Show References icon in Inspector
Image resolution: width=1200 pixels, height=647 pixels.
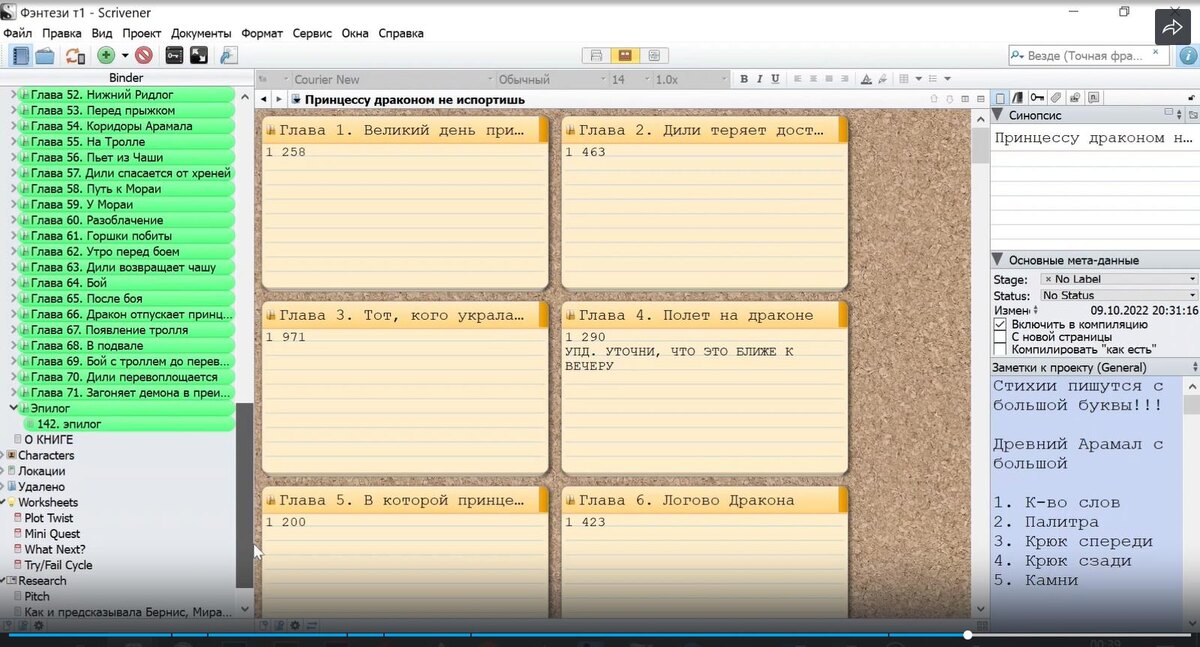1018,97
